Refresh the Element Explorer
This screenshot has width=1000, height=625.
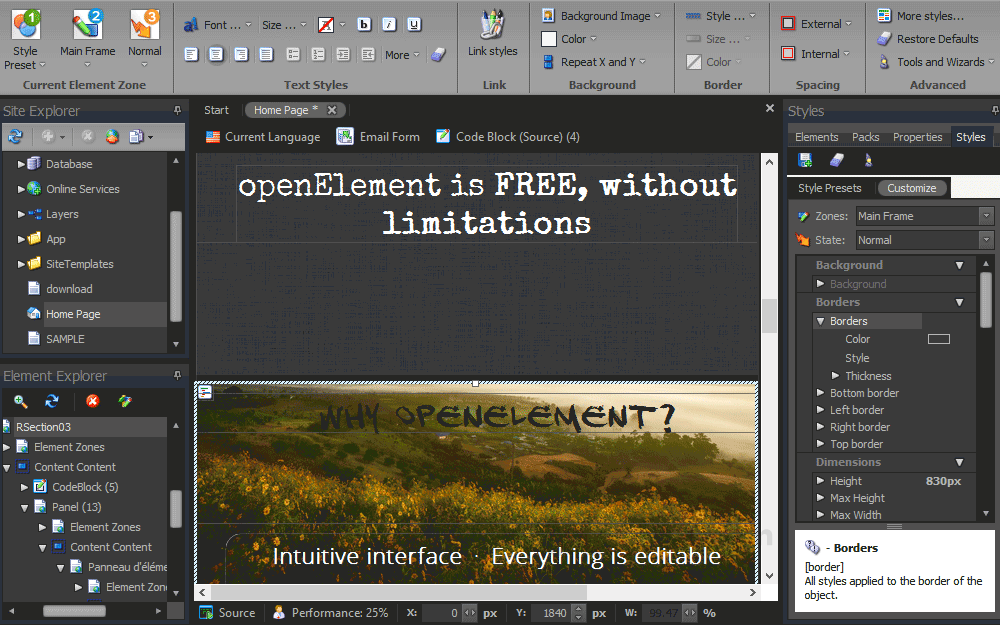[x=52, y=402]
